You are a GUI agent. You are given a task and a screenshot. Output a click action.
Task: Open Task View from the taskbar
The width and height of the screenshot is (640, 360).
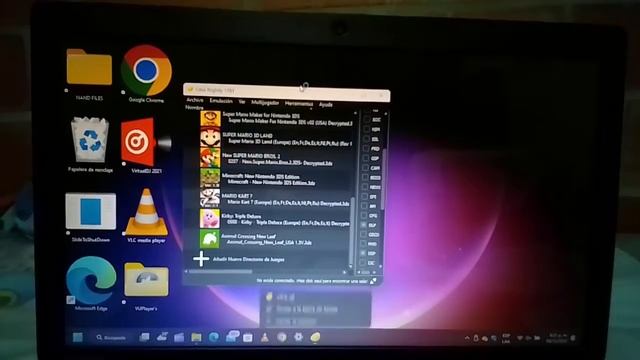[144, 337]
